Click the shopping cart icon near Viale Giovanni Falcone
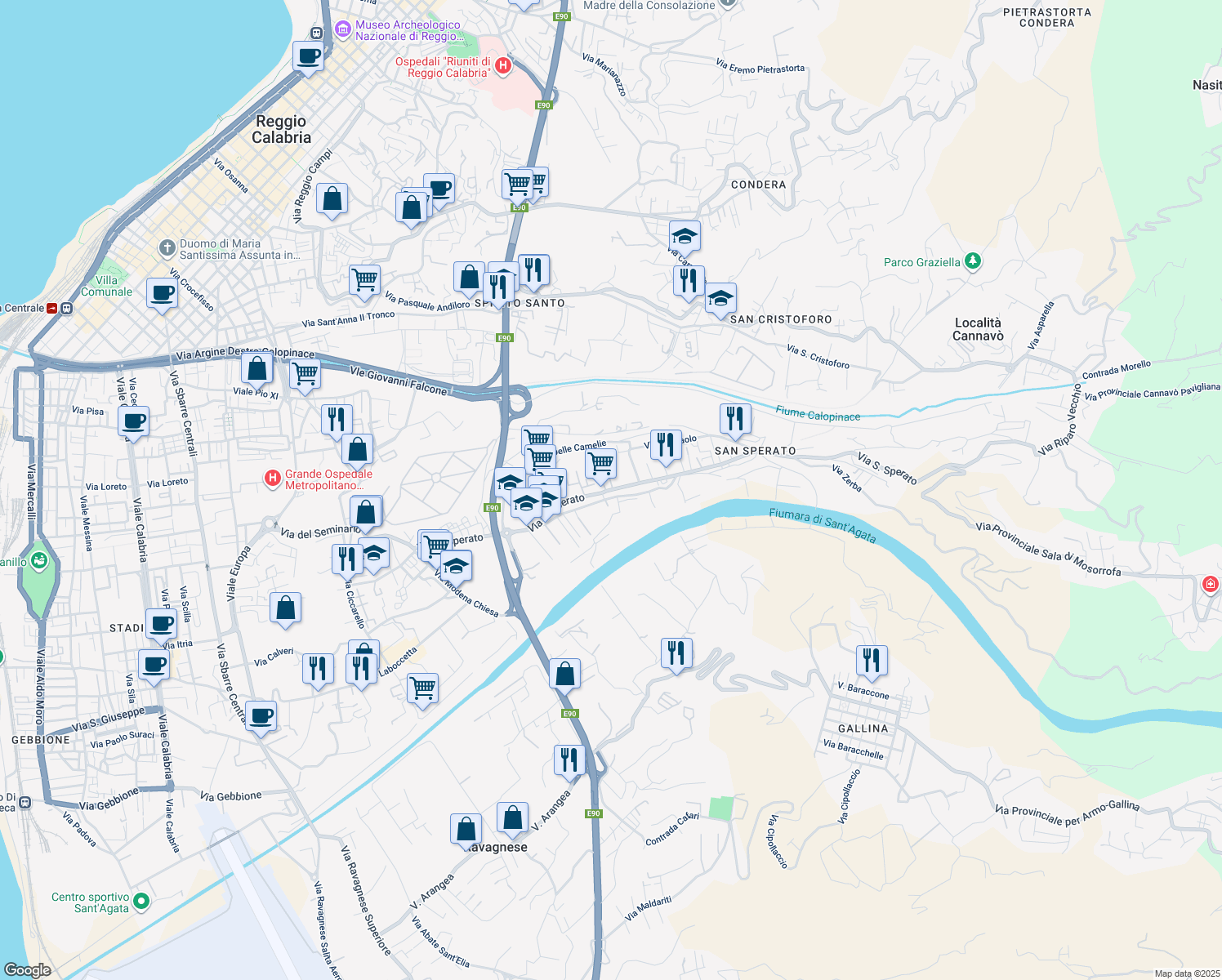Viewport: 1222px width, 980px height. [x=305, y=374]
